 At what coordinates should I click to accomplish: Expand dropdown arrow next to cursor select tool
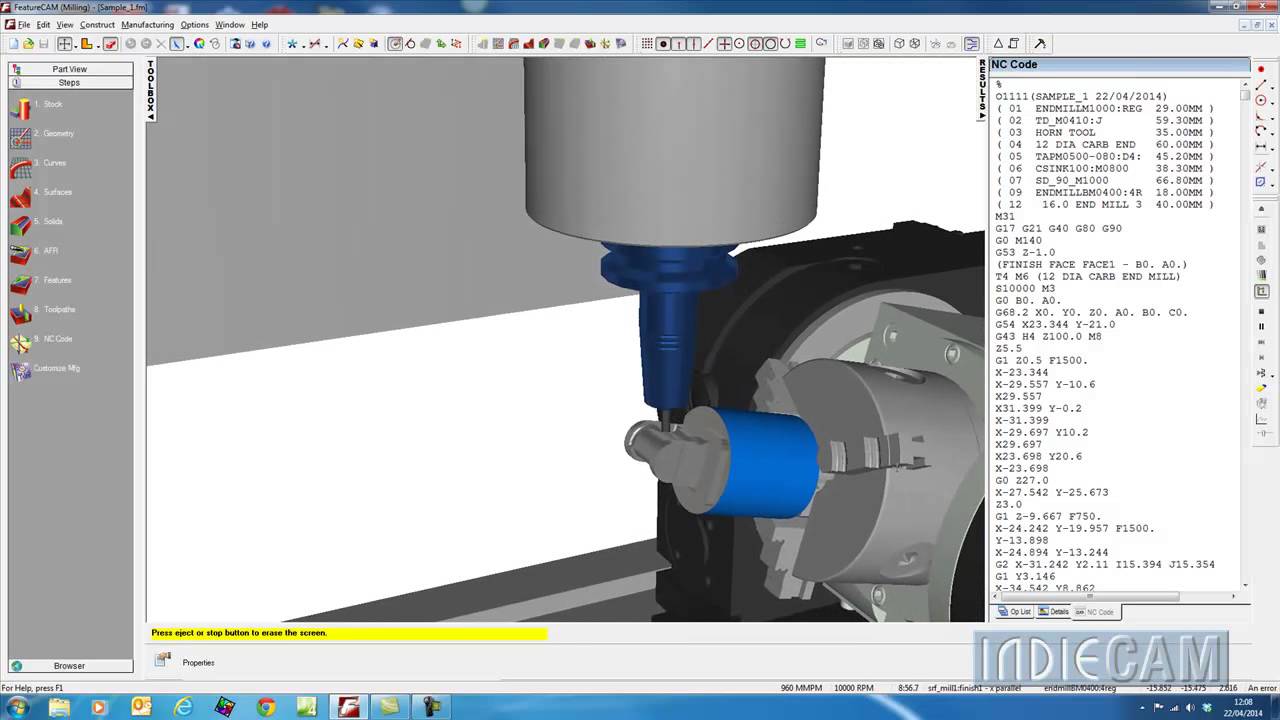point(187,44)
